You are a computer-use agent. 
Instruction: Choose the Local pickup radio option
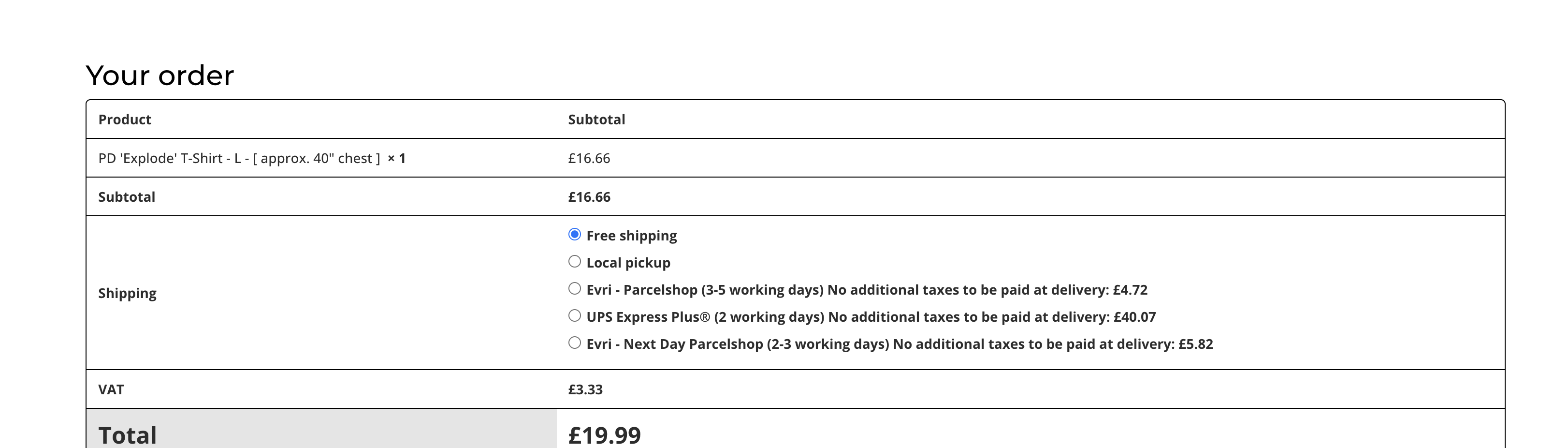574,261
